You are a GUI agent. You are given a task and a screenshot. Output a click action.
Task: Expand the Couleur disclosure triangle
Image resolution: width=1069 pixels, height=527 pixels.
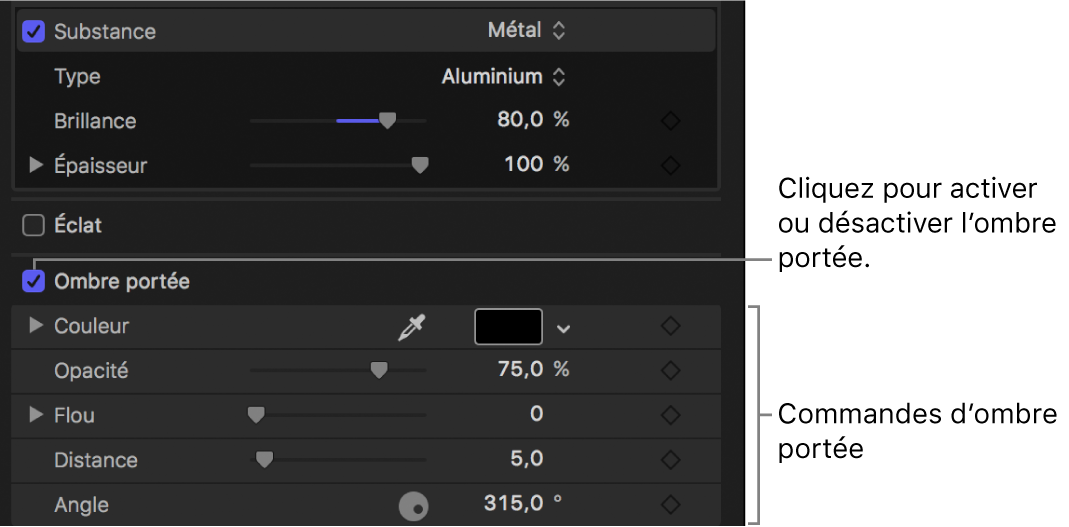tap(36, 326)
